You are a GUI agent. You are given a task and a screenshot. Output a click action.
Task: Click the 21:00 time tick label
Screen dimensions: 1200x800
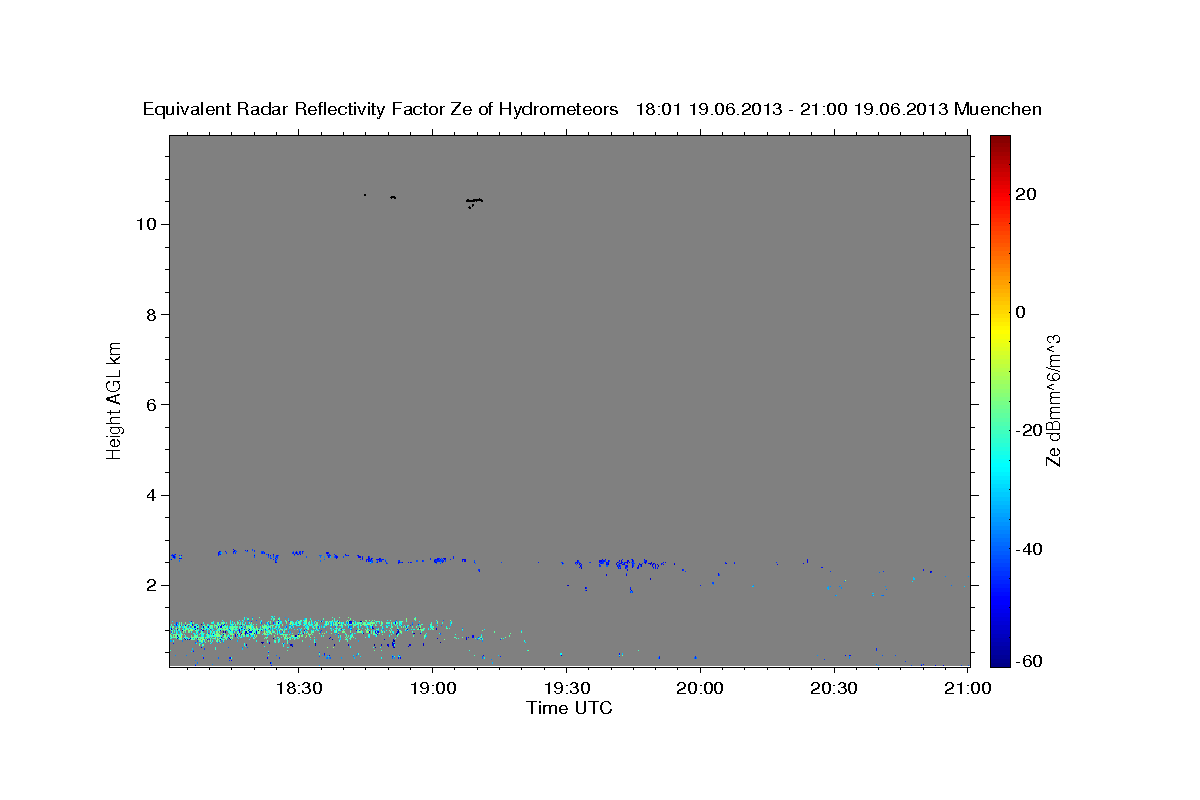968,689
